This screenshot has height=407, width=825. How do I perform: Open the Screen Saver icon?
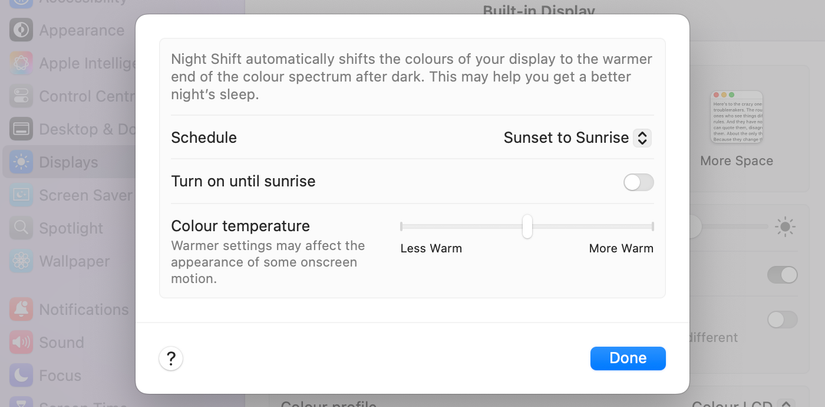coord(21,195)
